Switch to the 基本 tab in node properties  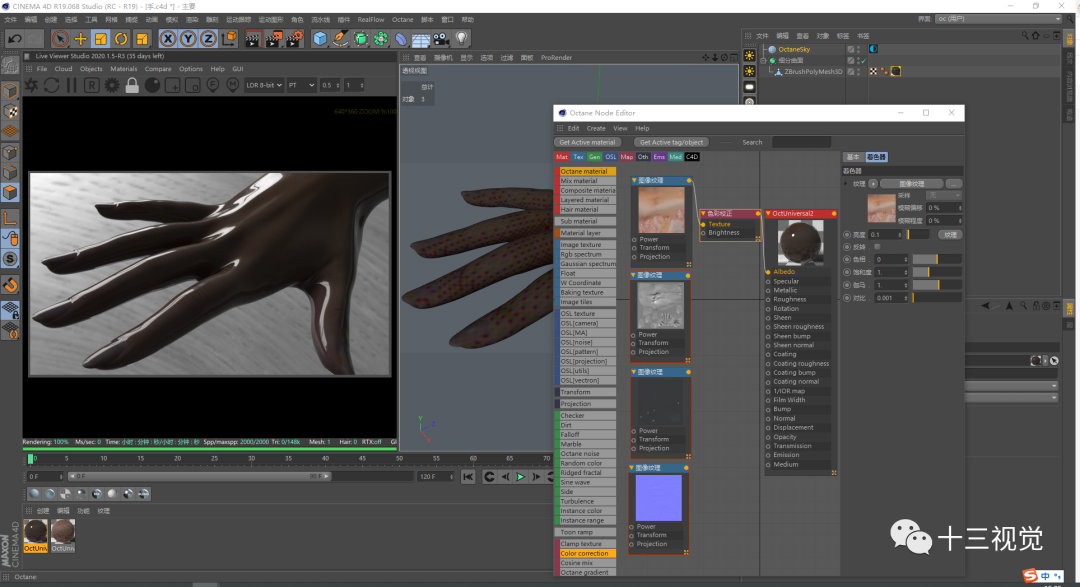pyautogui.click(x=853, y=157)
